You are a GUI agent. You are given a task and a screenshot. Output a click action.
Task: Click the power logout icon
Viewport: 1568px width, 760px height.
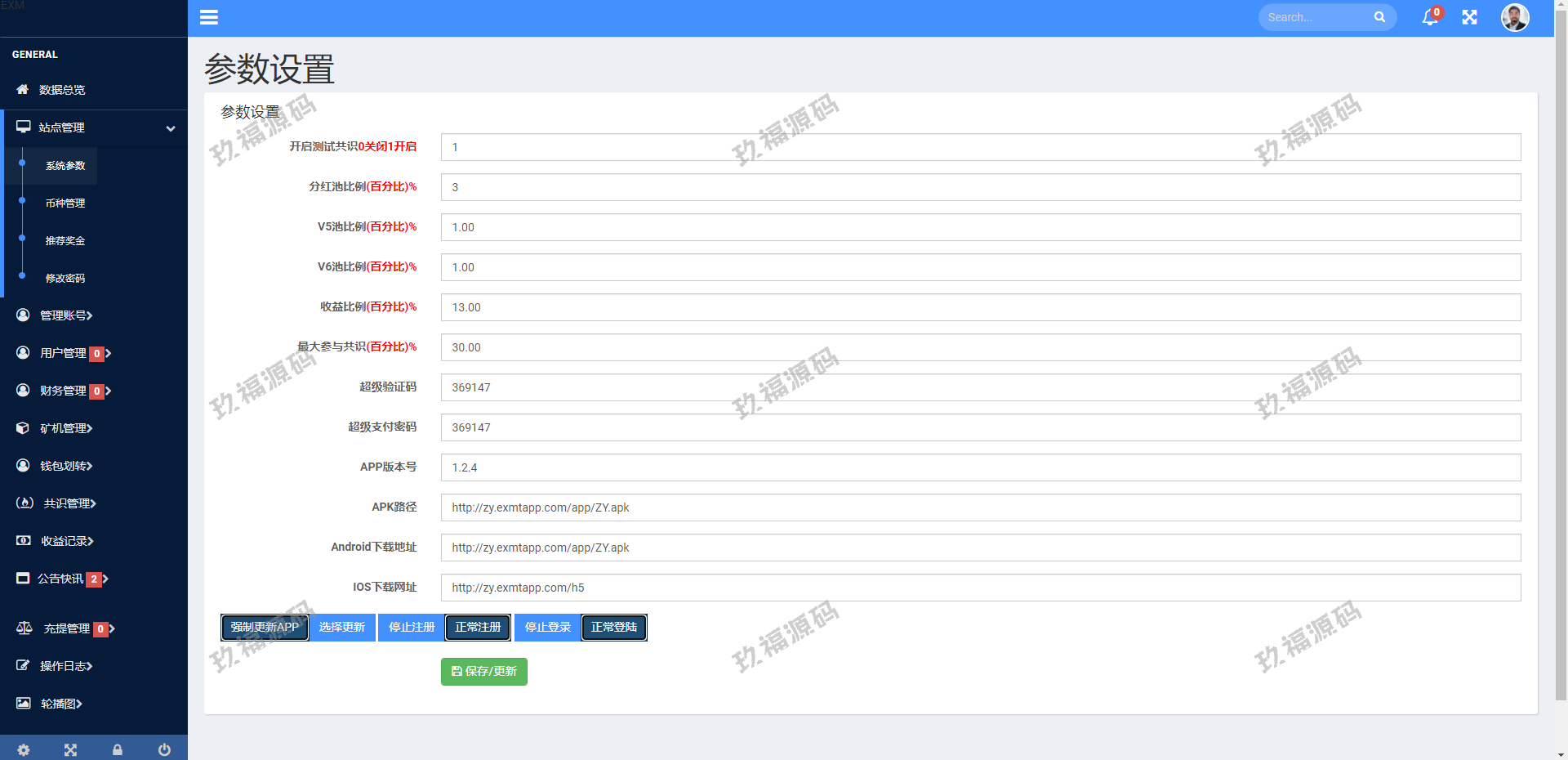coord(164,749)
